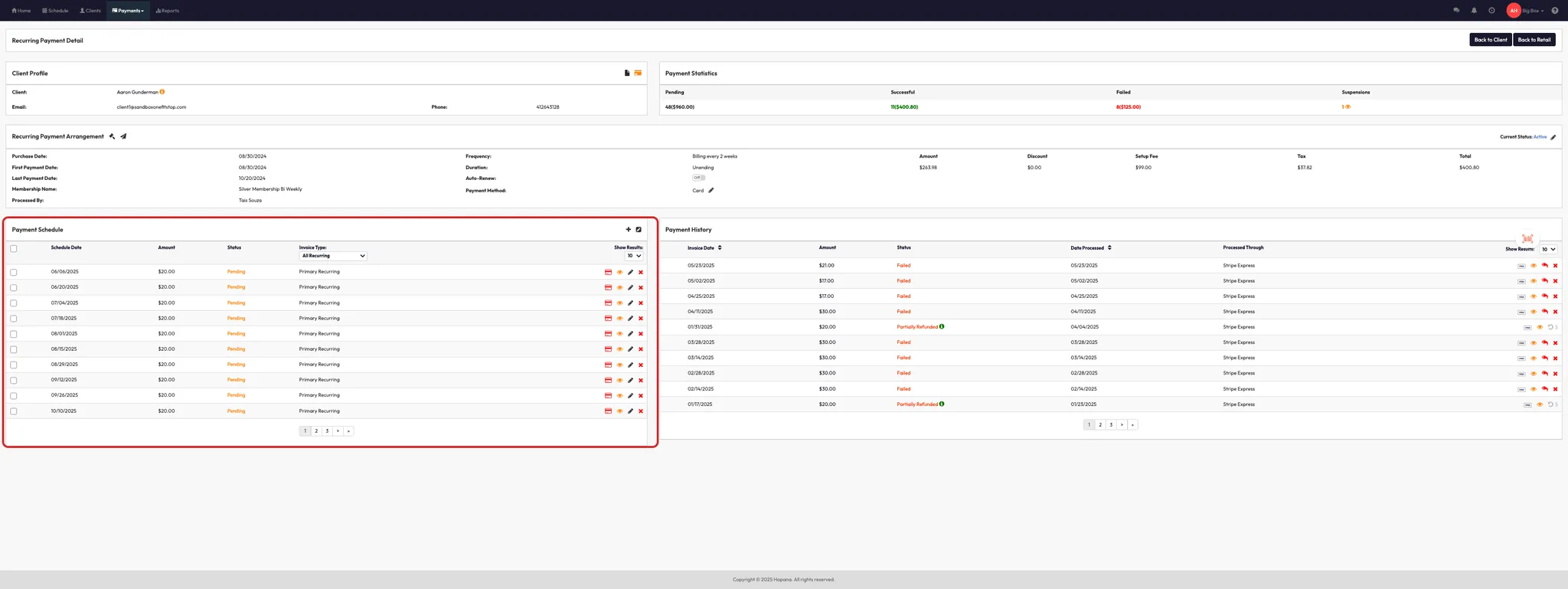Go to Reports in the top navigation
The image size is (1568, 589).
point(168,11)
